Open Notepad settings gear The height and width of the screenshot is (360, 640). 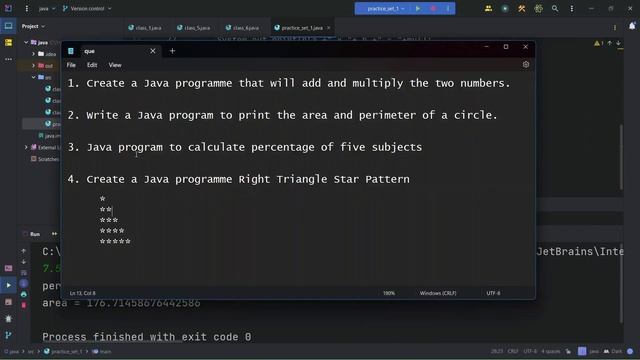coord(526,64)
